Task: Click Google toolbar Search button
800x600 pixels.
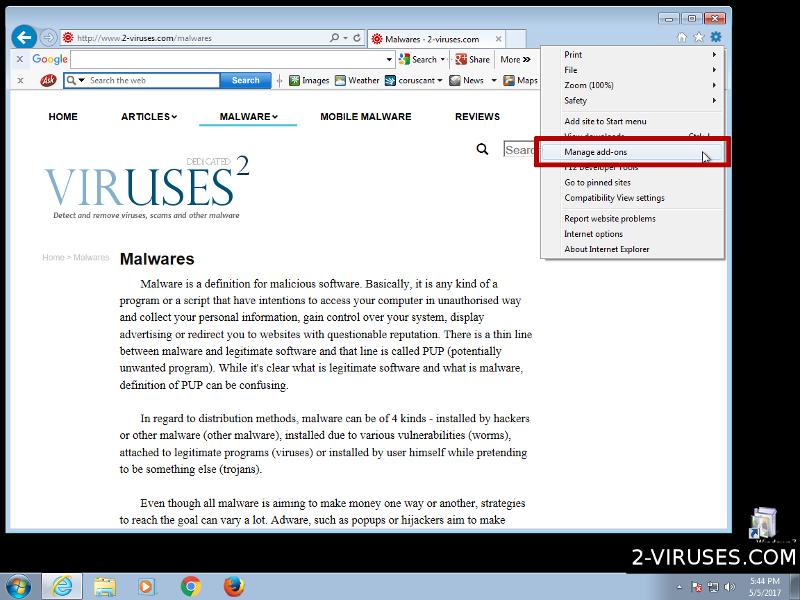Action: (x=418, y=59)
